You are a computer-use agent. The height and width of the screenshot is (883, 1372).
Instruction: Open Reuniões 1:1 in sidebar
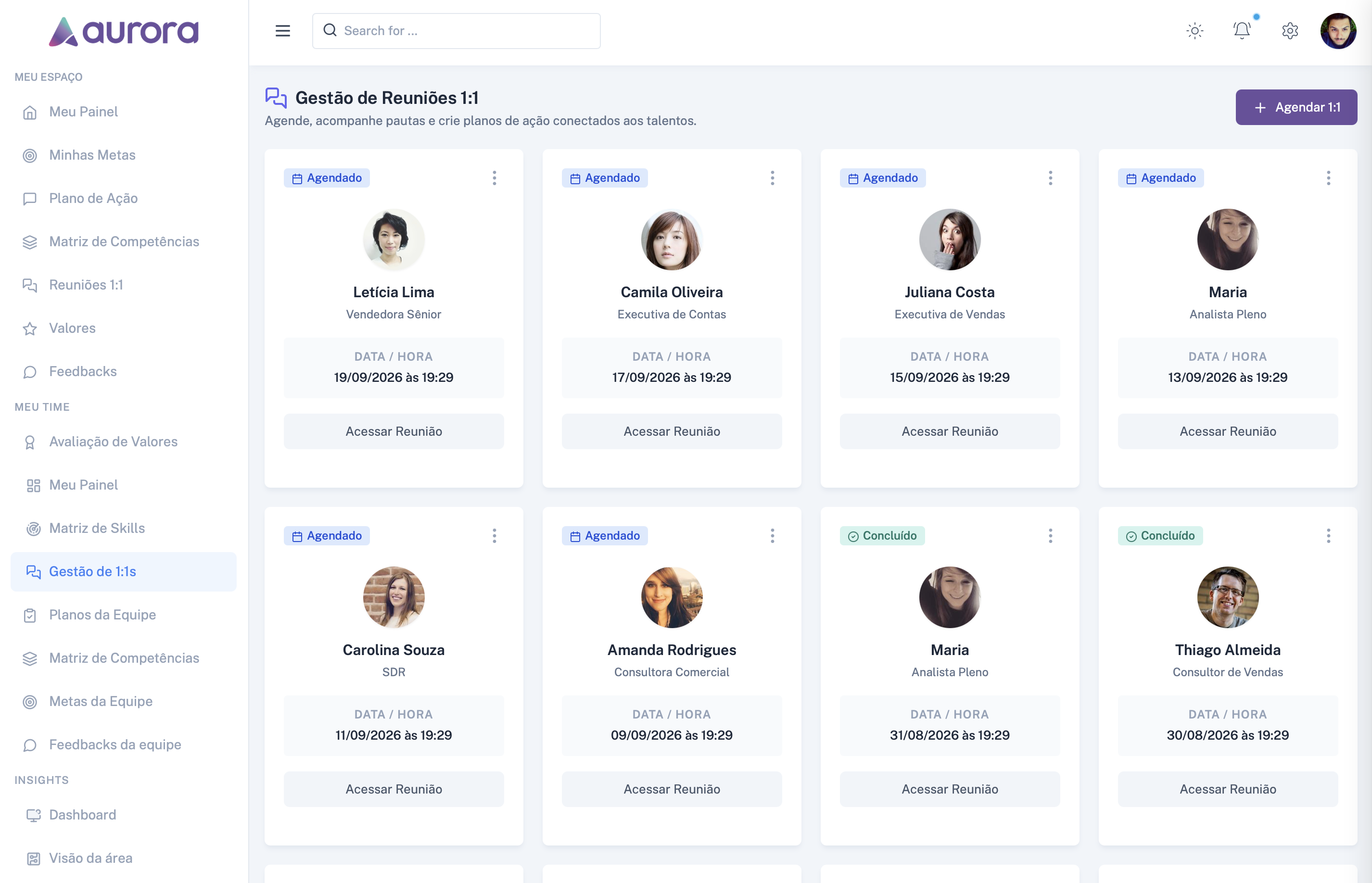click(x=124, y=285)
